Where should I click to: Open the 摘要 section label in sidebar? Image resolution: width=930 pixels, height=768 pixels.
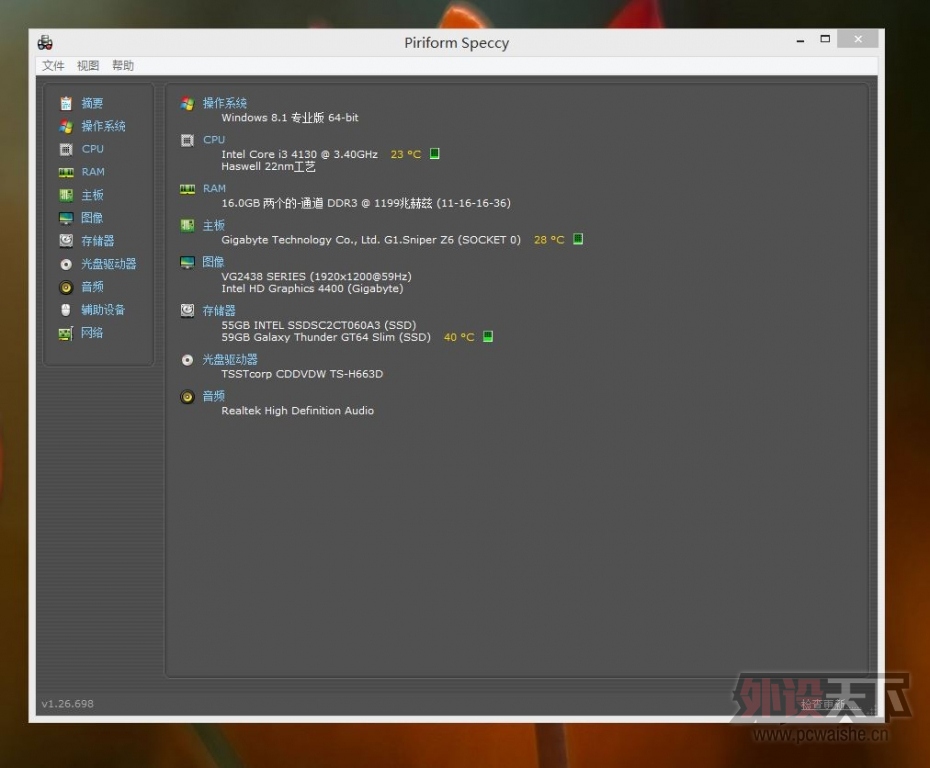(92, 103)
